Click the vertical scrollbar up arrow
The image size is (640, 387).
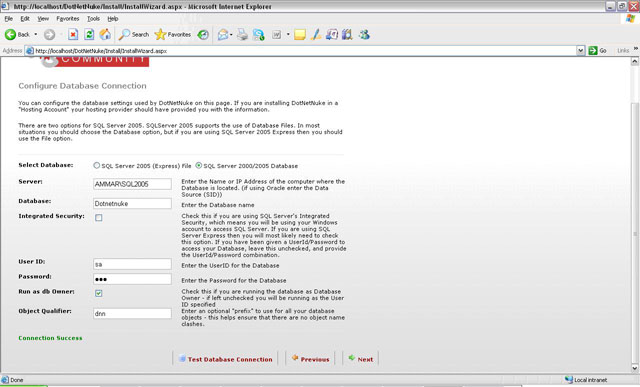click(635, 61)
